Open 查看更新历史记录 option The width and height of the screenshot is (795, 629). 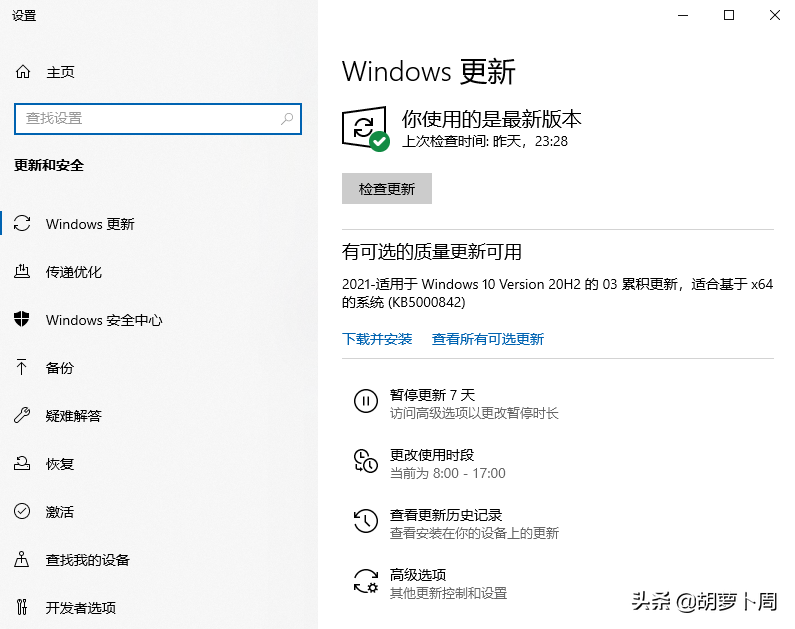click(446, 515)
